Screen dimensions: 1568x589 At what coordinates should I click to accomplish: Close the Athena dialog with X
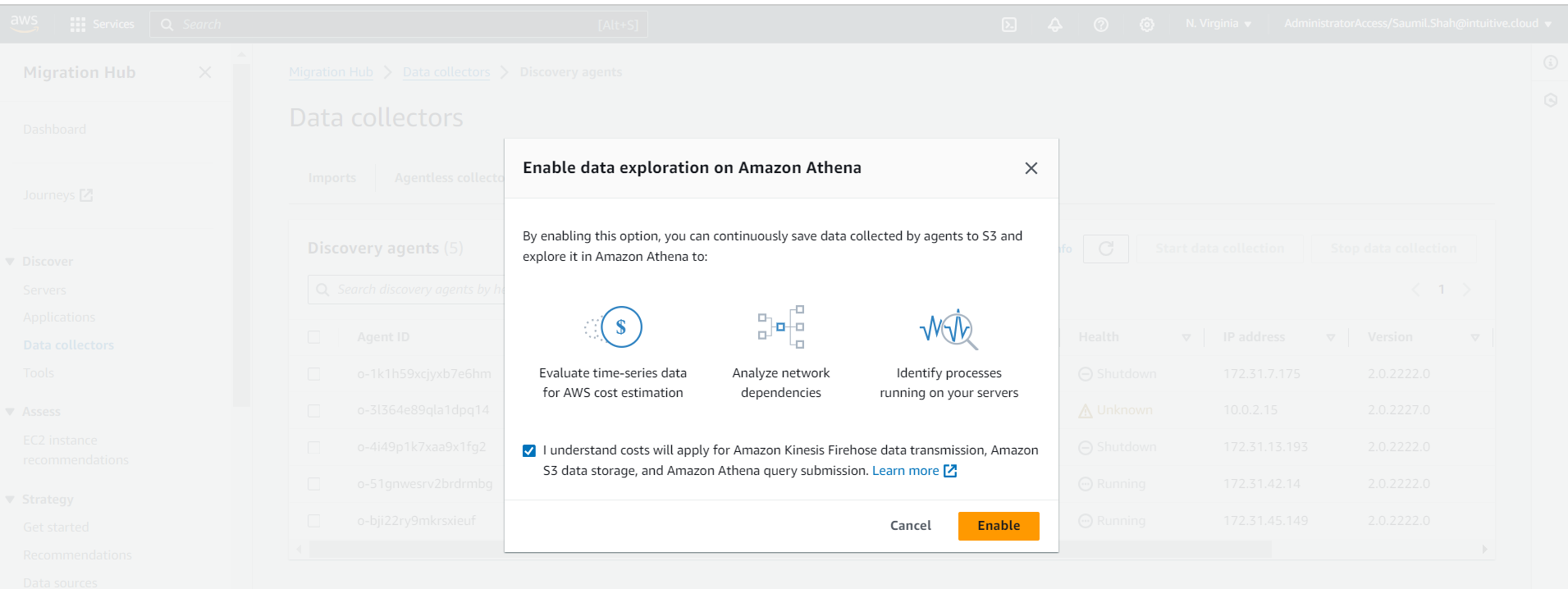[x=1031, y=168]
